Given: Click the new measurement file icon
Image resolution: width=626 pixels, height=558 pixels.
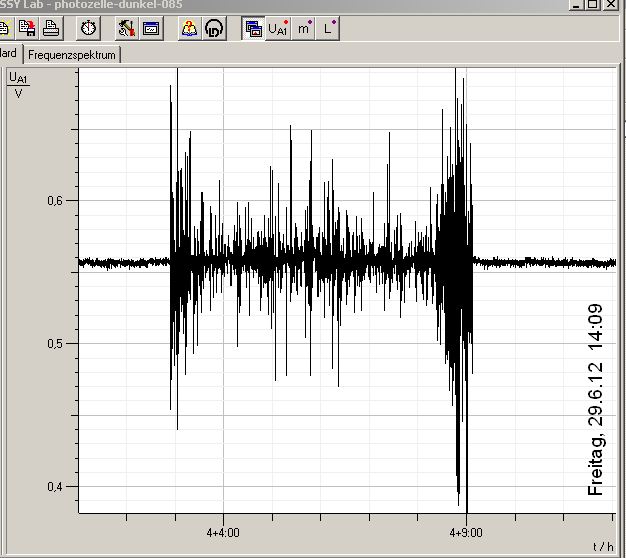Looking at the screenshot, I should point(5,28).
